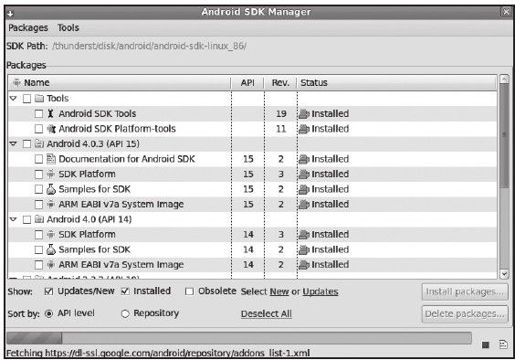Check the API 15 Samples for SDK checkbox
This screenshot has width=515, height=360.
click(x=39, y=189)
